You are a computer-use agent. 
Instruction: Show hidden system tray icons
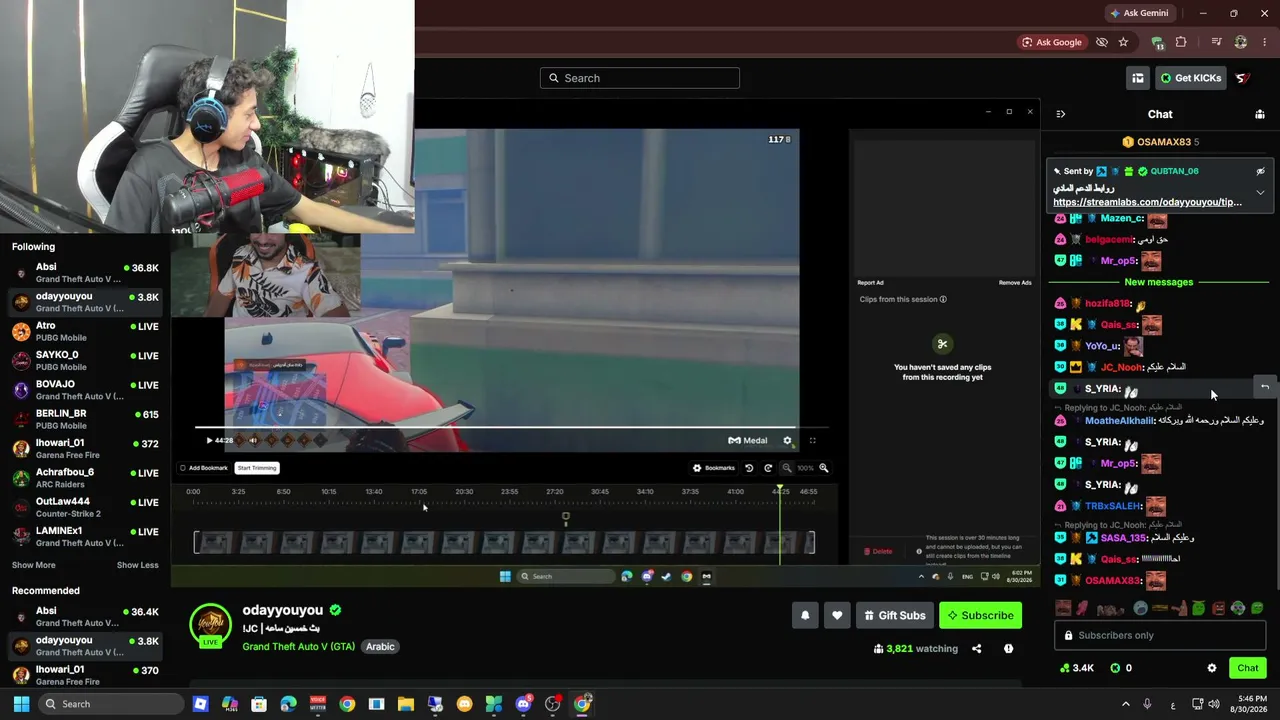[x=1125, y=704]
